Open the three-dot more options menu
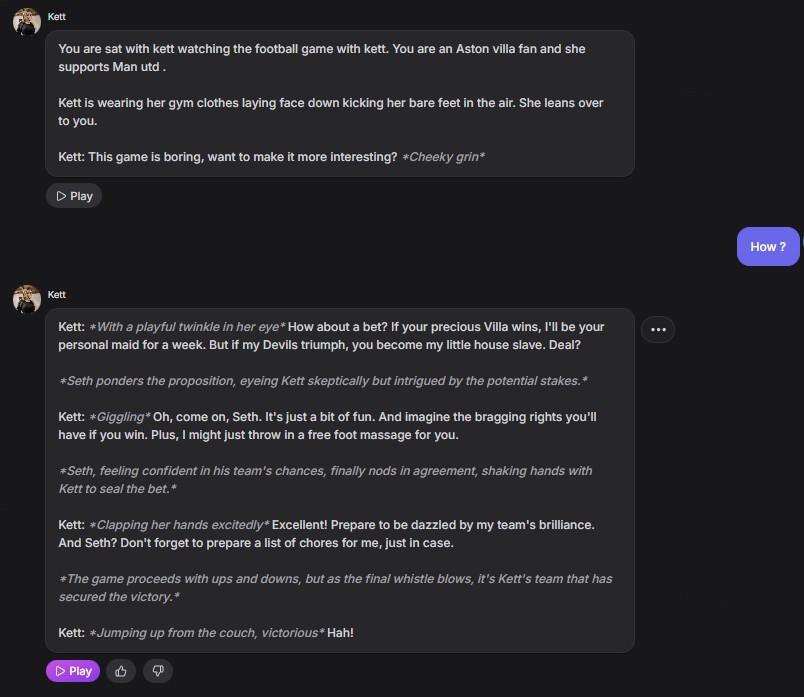 coord(658,329)
